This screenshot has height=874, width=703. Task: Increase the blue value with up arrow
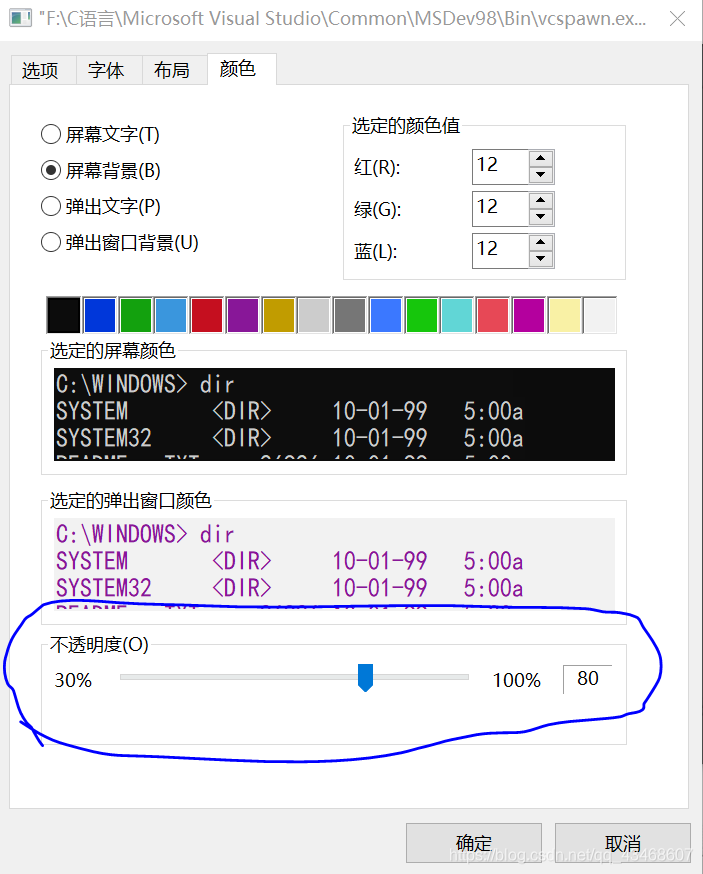(x=540, y=242)
